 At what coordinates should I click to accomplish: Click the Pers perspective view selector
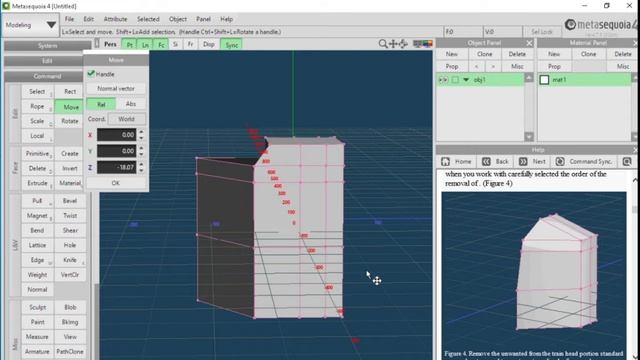[110, 44]
